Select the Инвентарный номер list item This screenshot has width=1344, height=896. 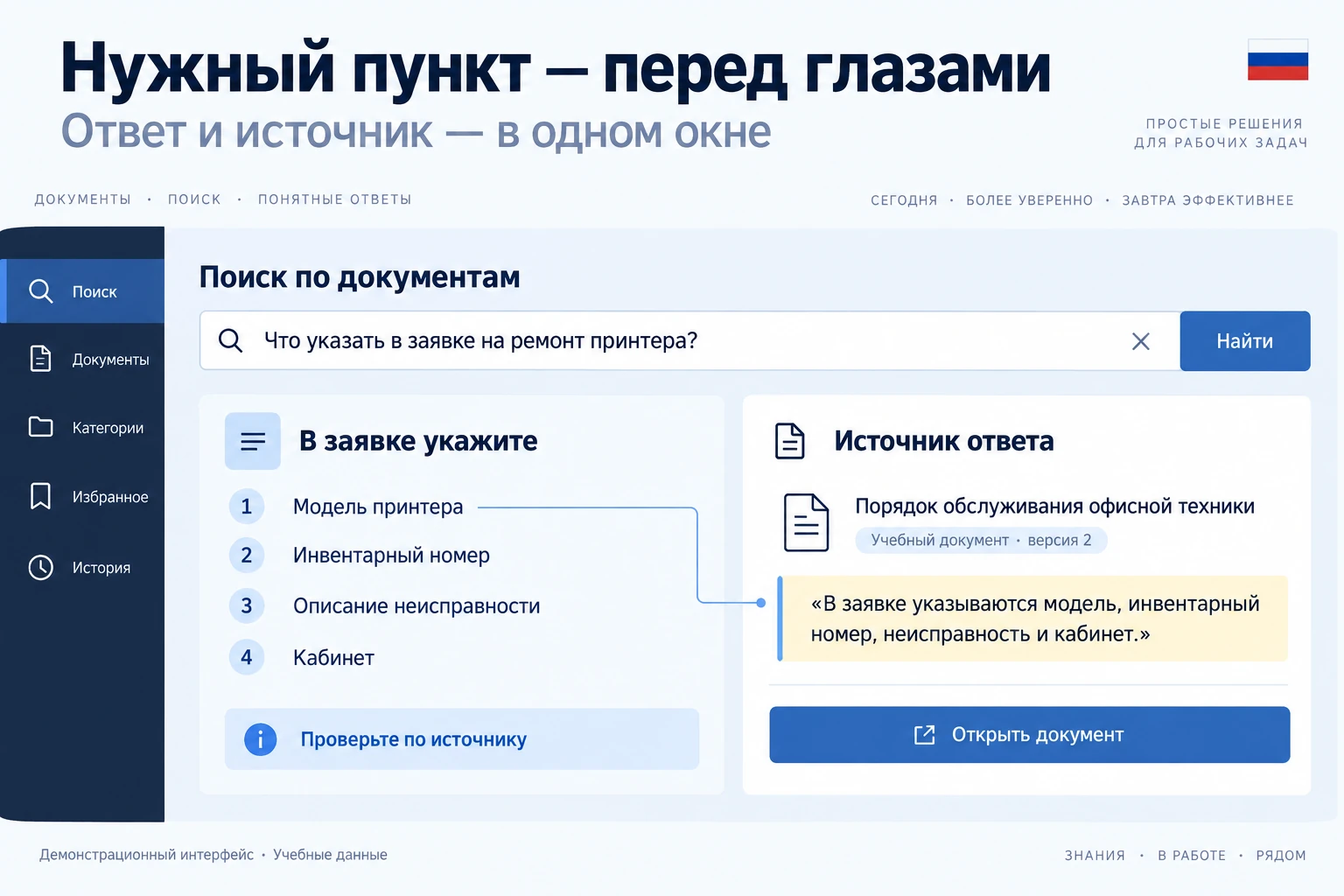point(391,555)
